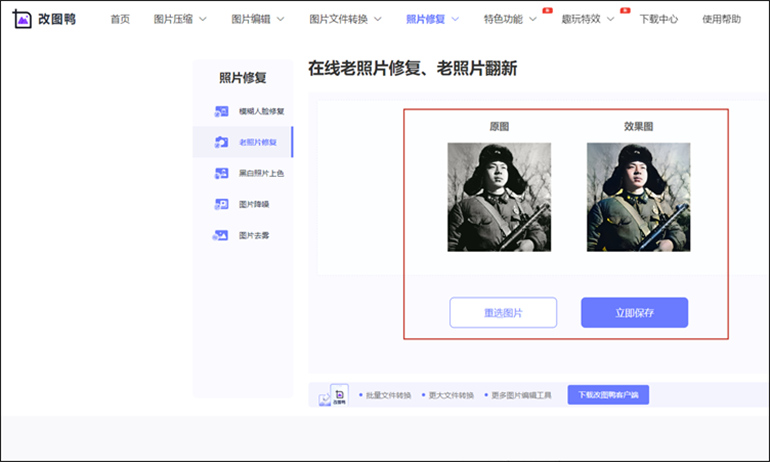Select 黑白照片上色 in the sidebar
The width and height of the screenshot is (770, 462).
point(261,173)
